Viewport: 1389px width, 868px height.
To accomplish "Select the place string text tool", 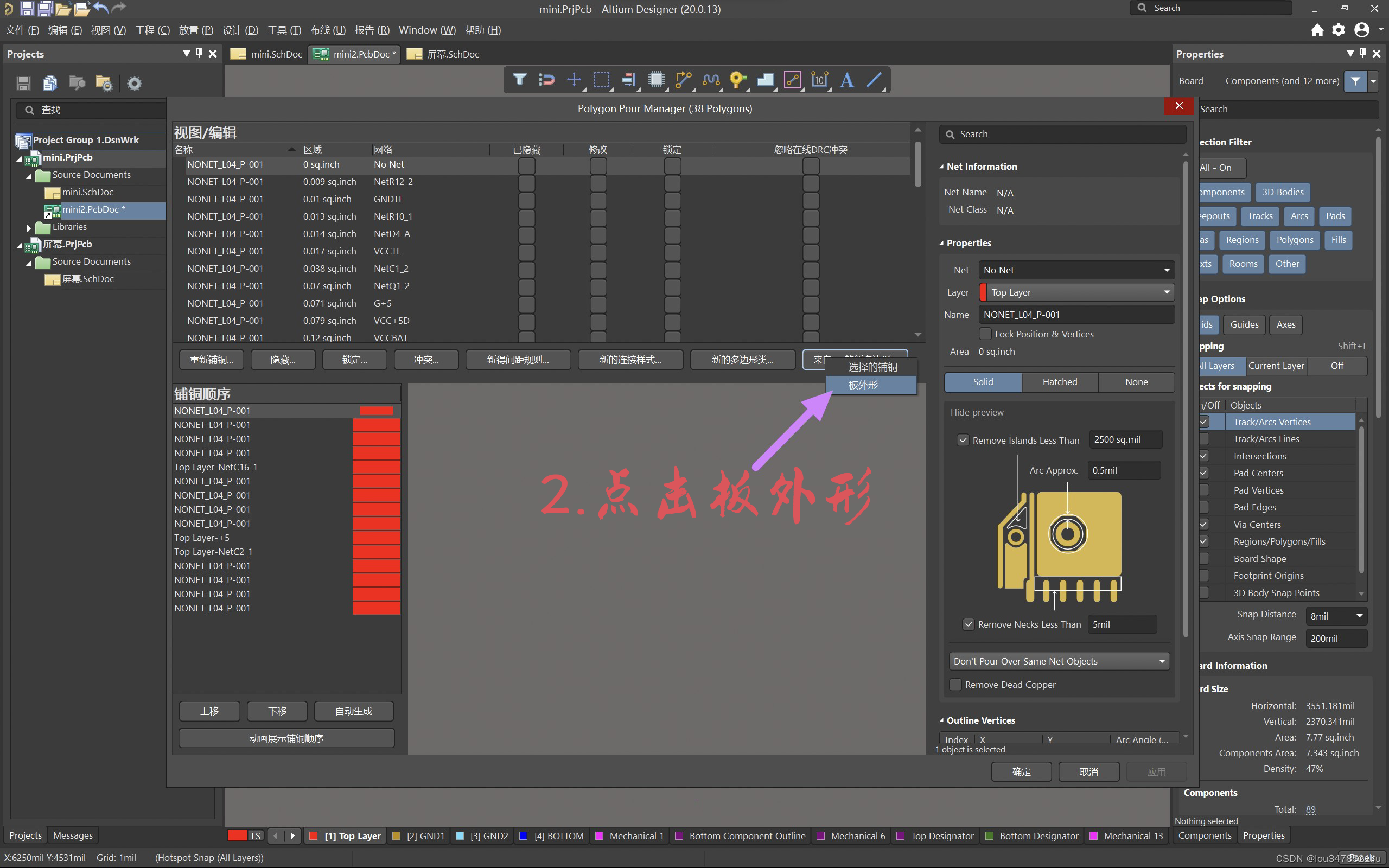I will (x=846, y=80).
